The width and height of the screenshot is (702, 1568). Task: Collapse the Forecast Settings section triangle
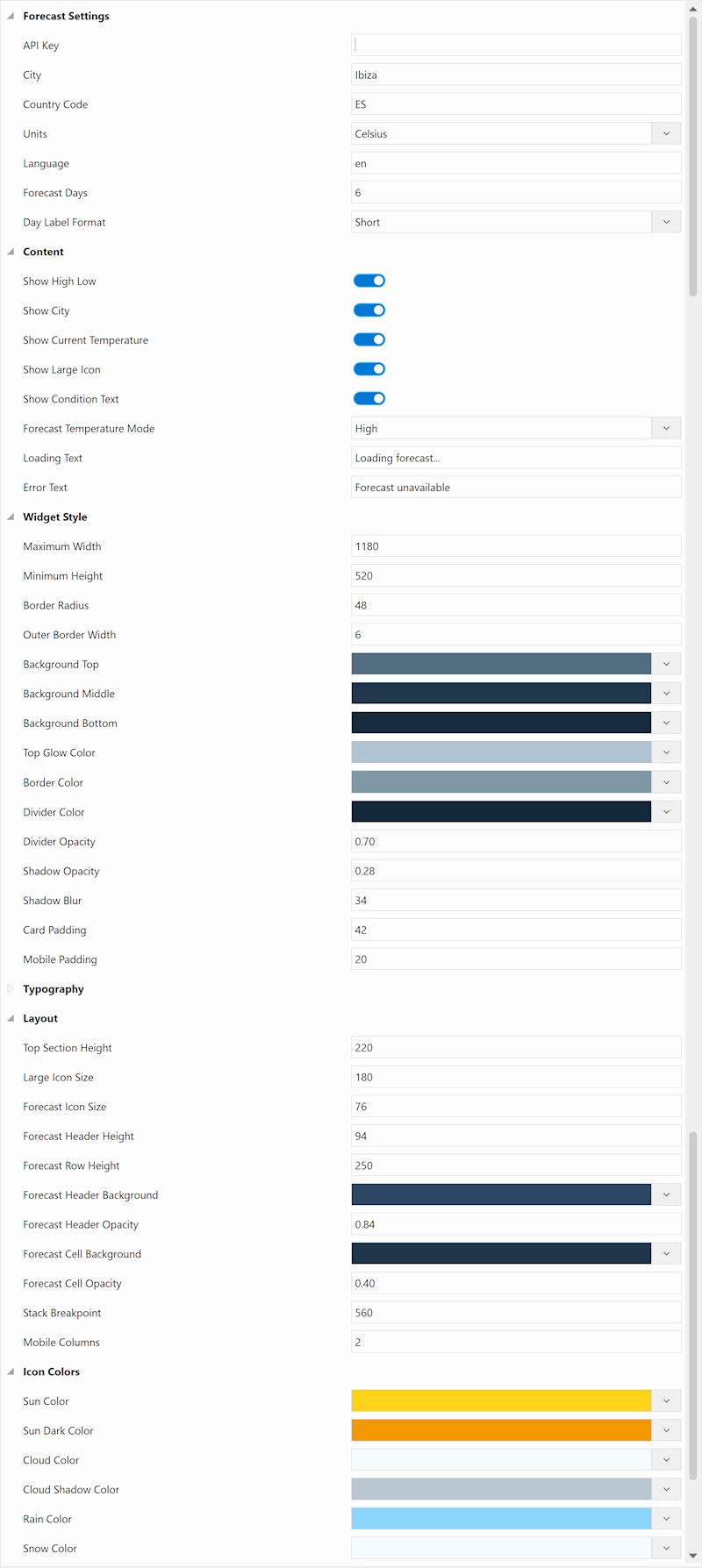pos(11,17)
